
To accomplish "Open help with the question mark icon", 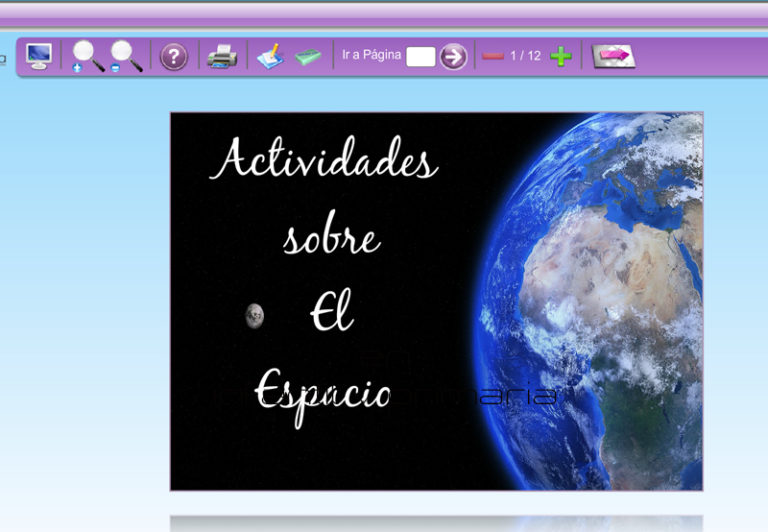I will (x=174, y=56).
